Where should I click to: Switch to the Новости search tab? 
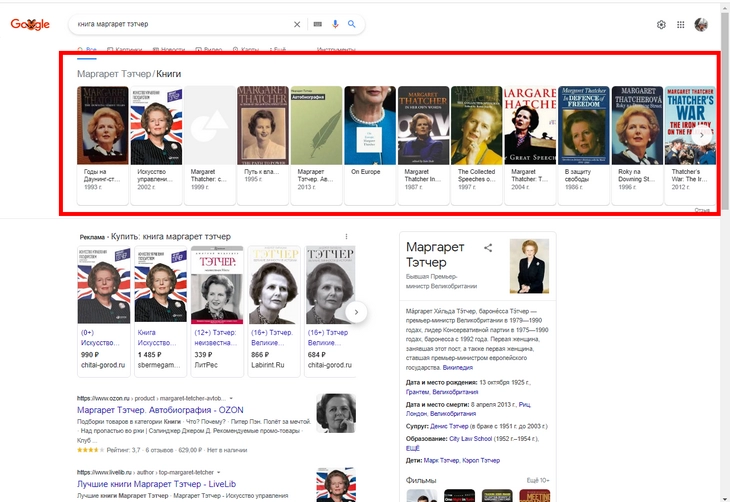(x=169, y=49)
